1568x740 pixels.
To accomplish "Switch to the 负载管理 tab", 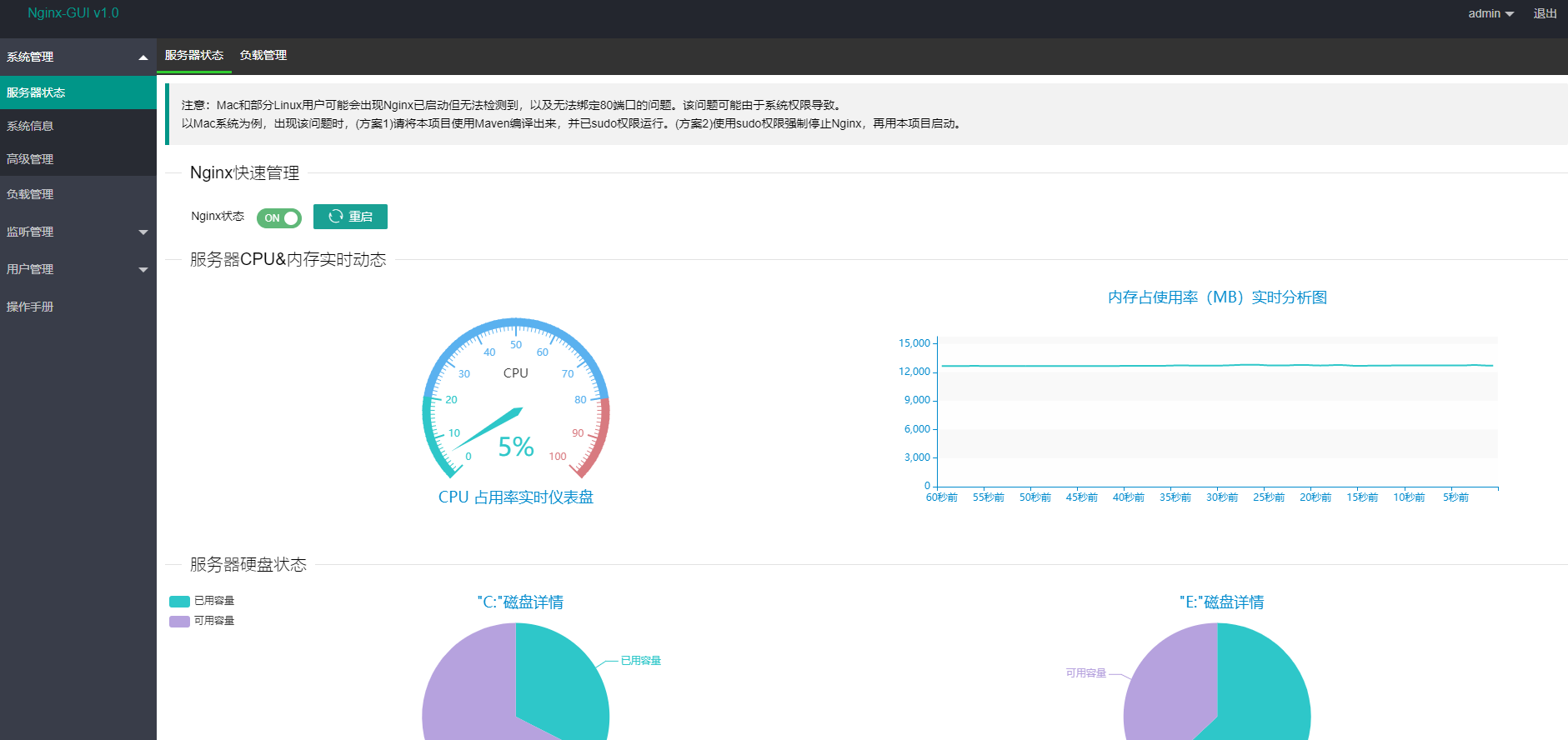I will (263, 55).
